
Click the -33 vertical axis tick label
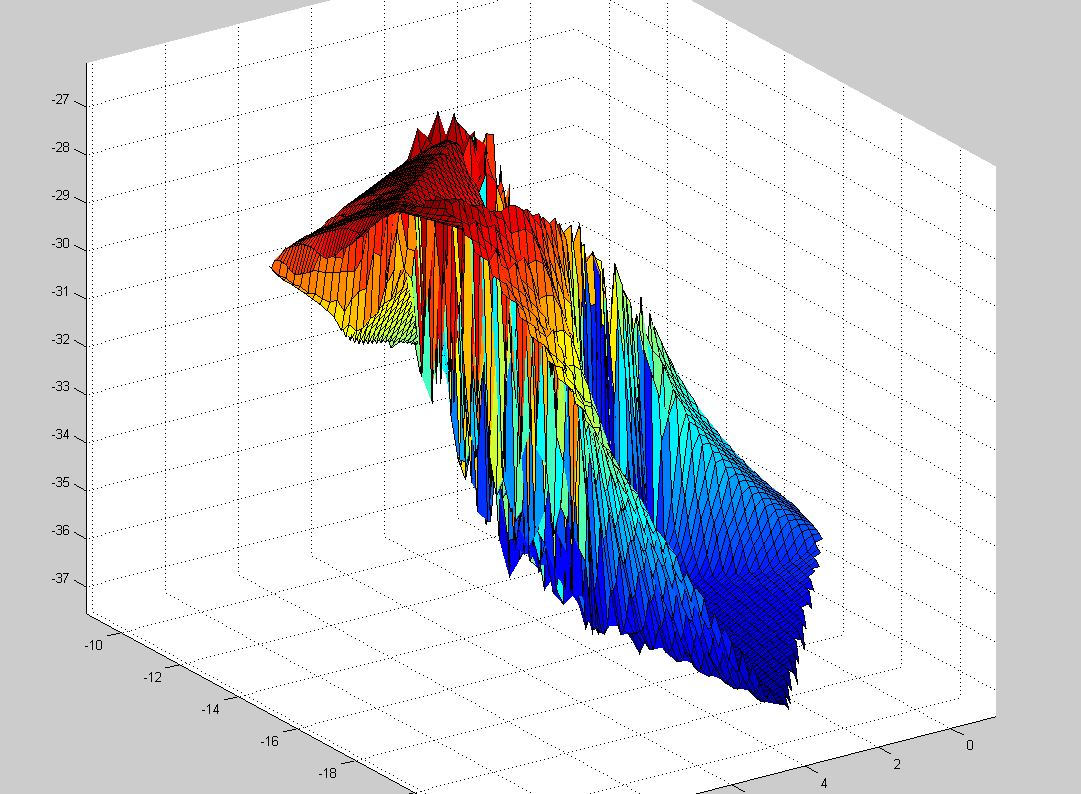click(62, 387)
